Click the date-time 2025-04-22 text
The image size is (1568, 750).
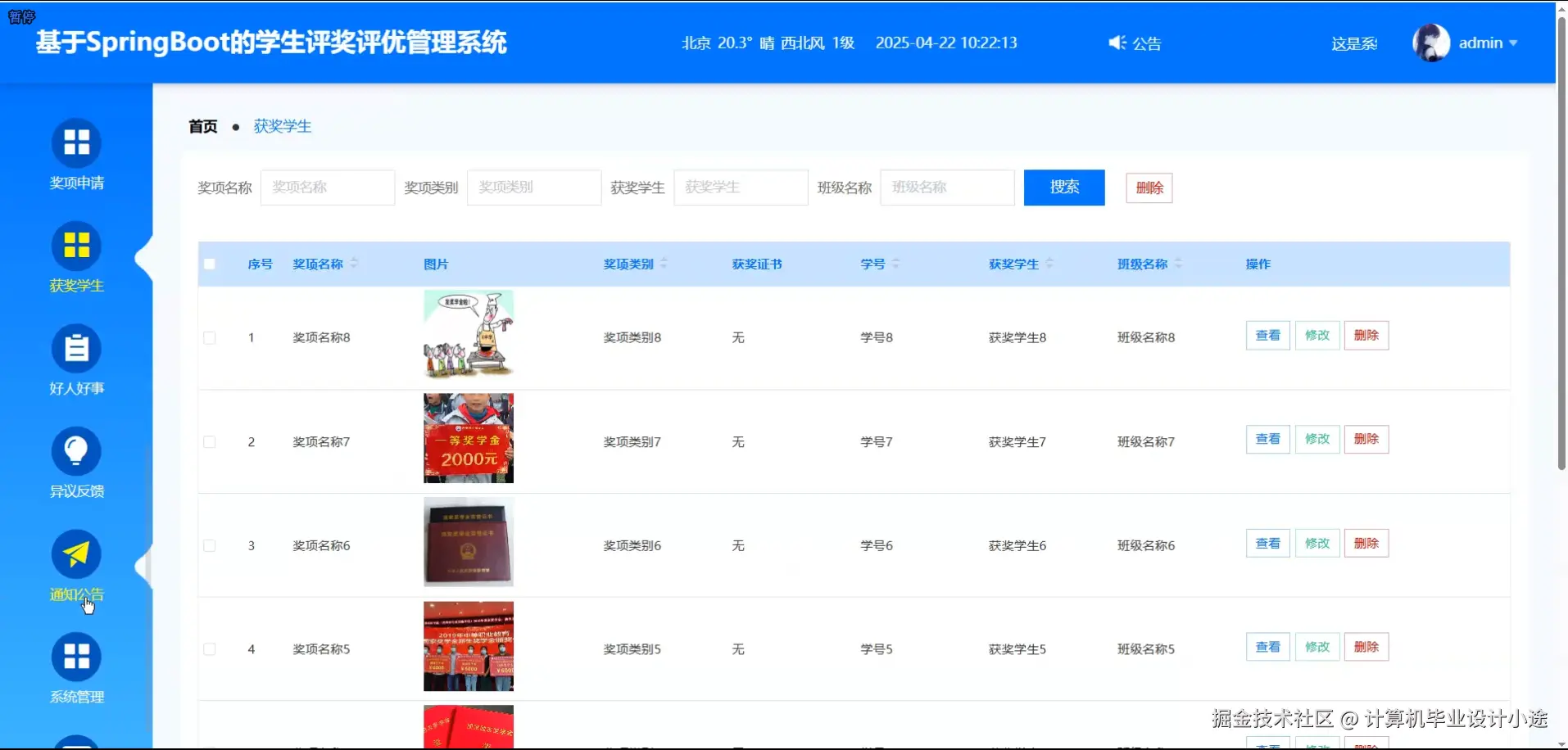click(x=946, y=43)
